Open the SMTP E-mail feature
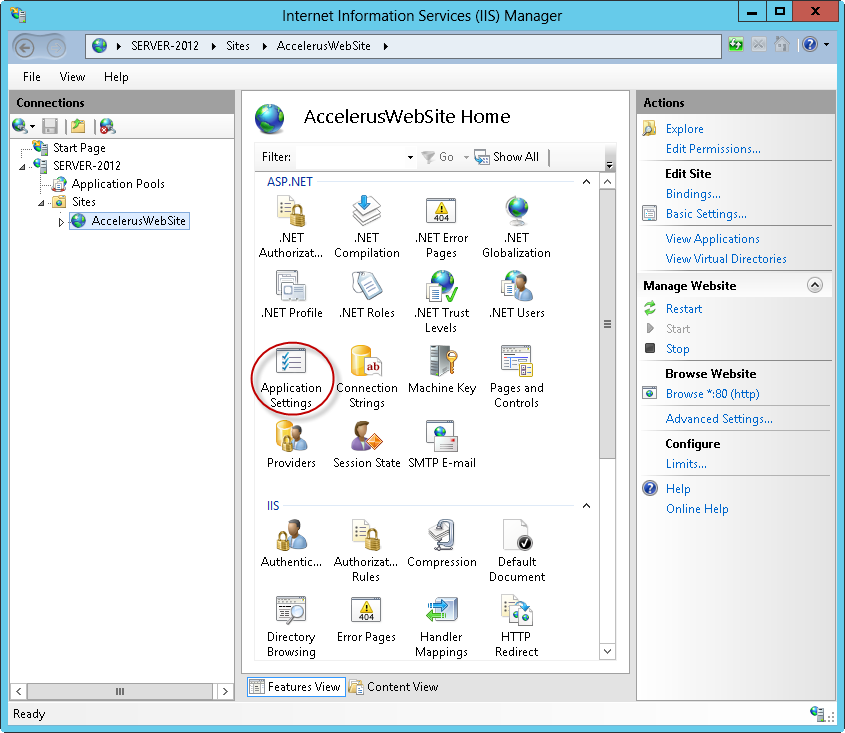845x733 pixels. point(441,445)
